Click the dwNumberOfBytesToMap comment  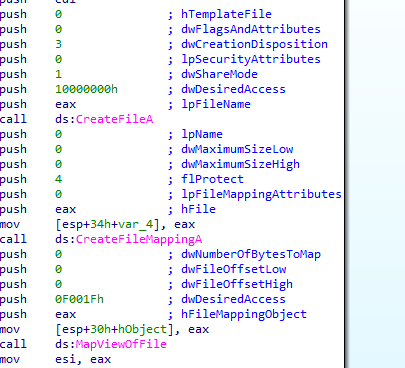point(251,254)
